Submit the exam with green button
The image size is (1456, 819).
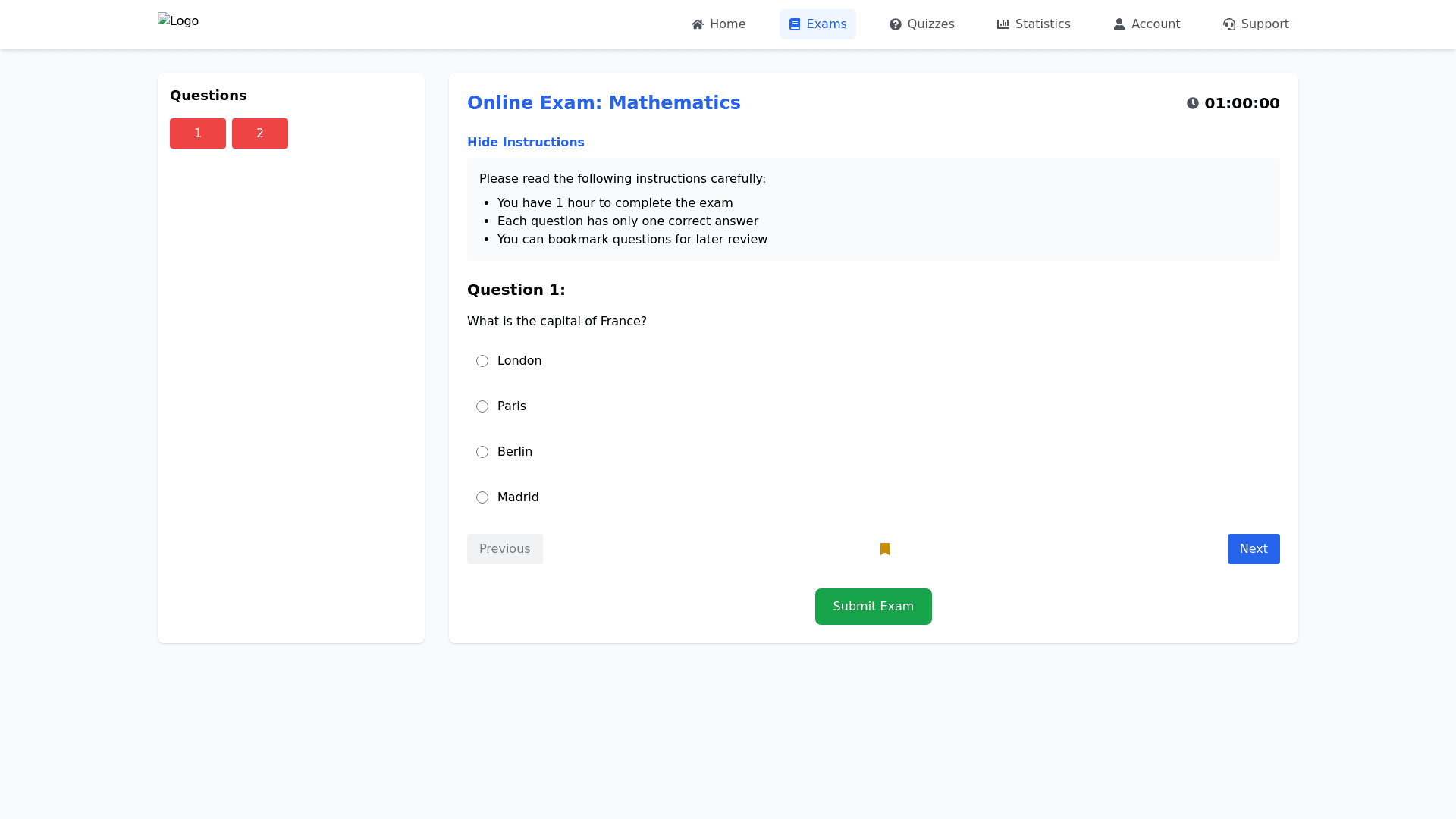pyautogui.click(x=873, y=607)
